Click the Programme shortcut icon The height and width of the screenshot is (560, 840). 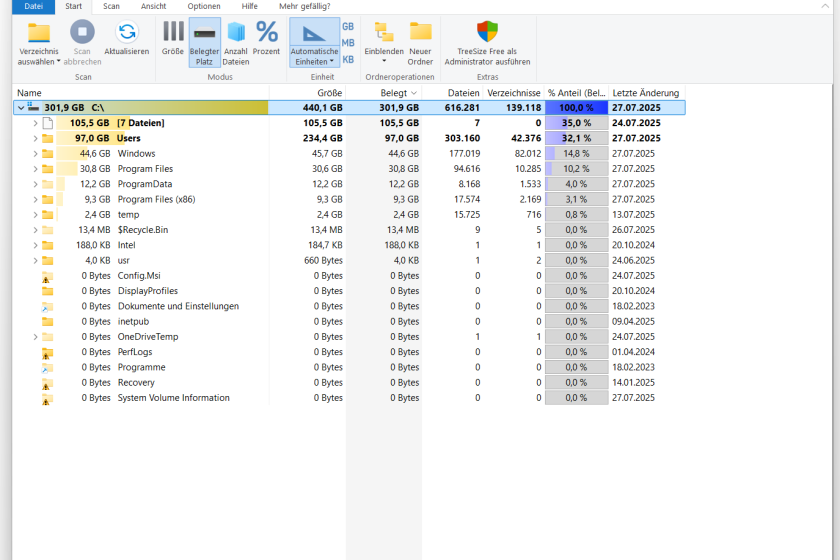coord(47,368)
